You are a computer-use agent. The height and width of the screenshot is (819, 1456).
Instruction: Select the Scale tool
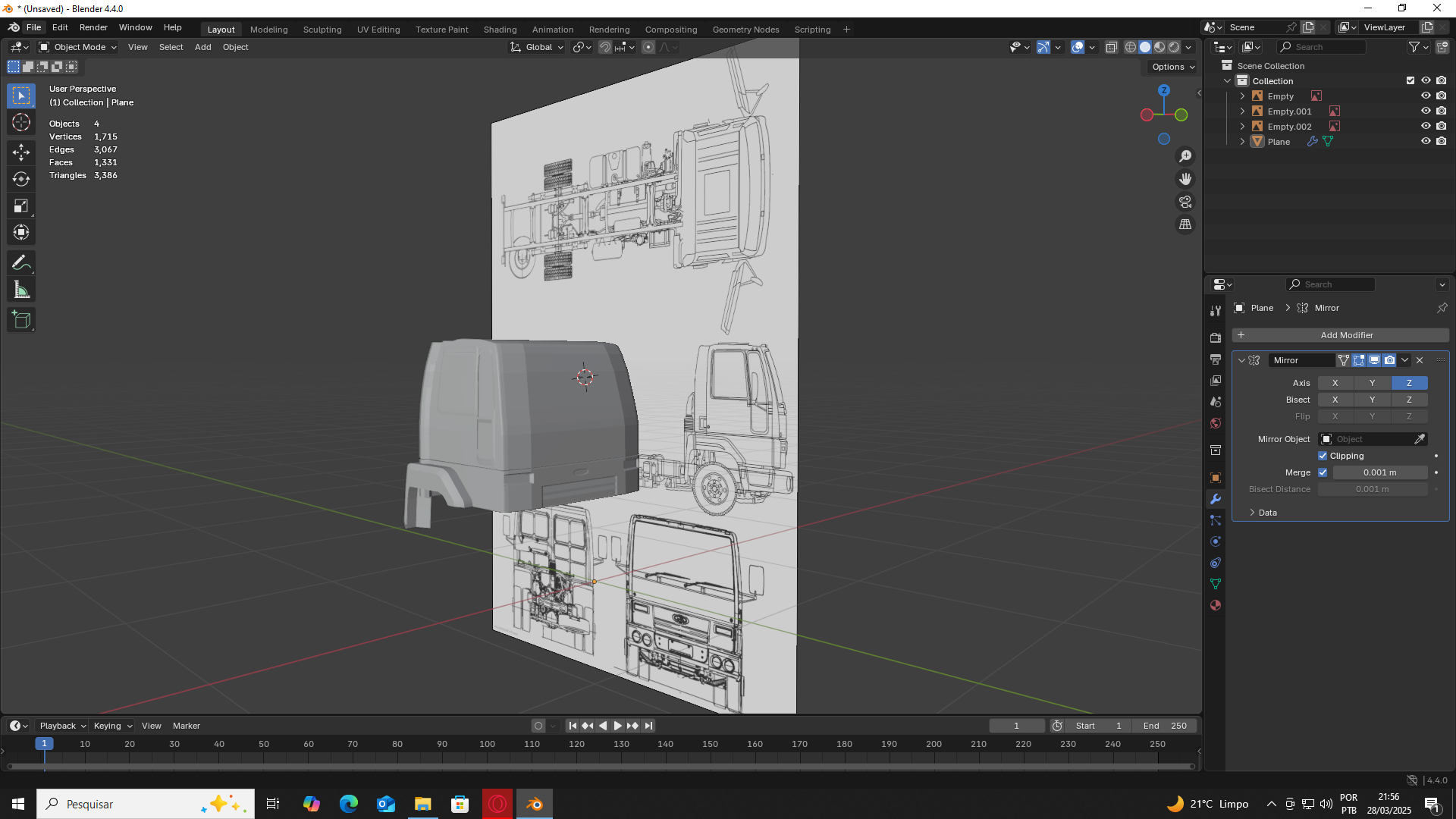coord(21,206)
